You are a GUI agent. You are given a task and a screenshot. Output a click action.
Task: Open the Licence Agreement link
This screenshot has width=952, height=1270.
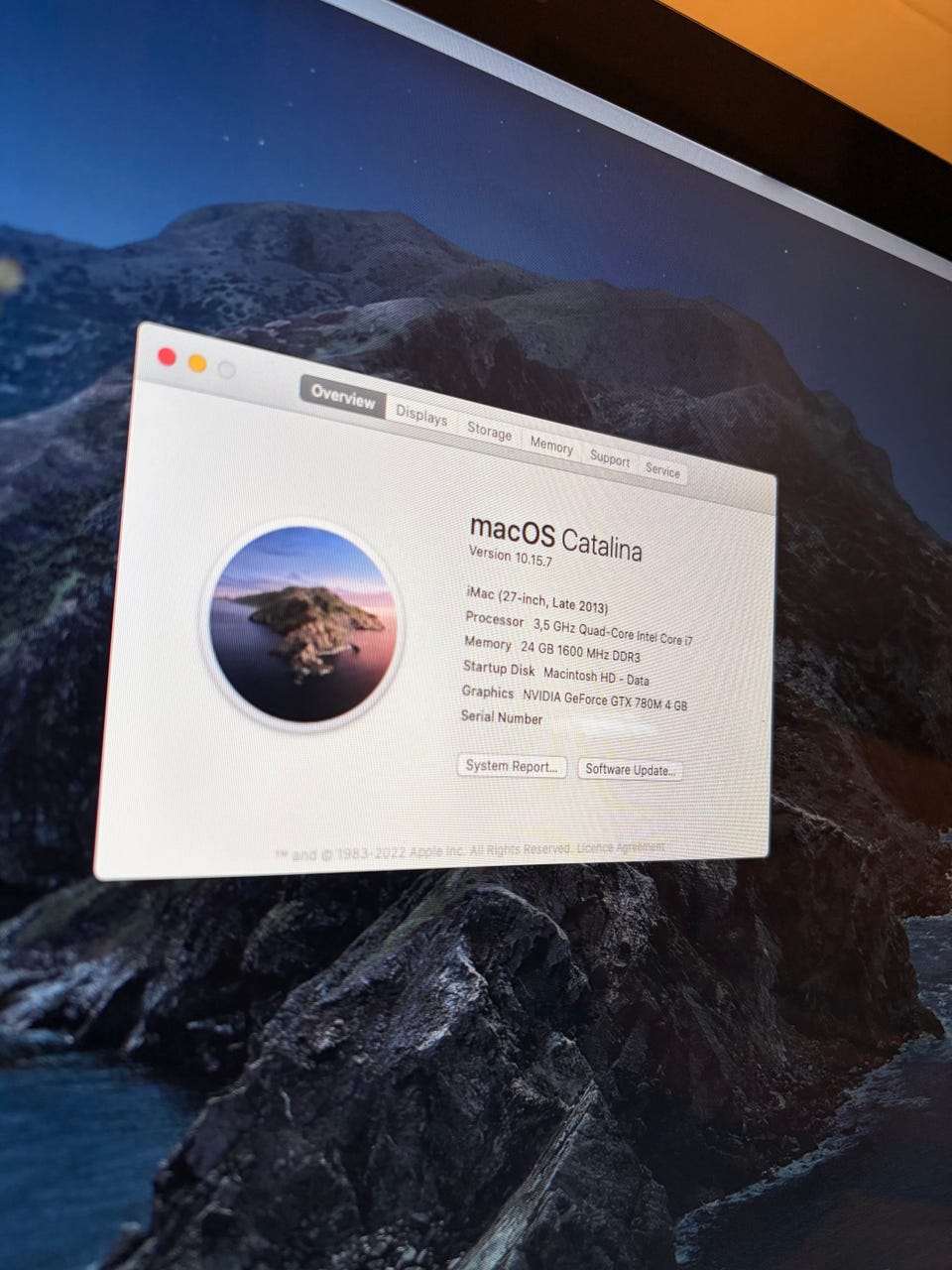pyautogui.click(x=620, y=848)
